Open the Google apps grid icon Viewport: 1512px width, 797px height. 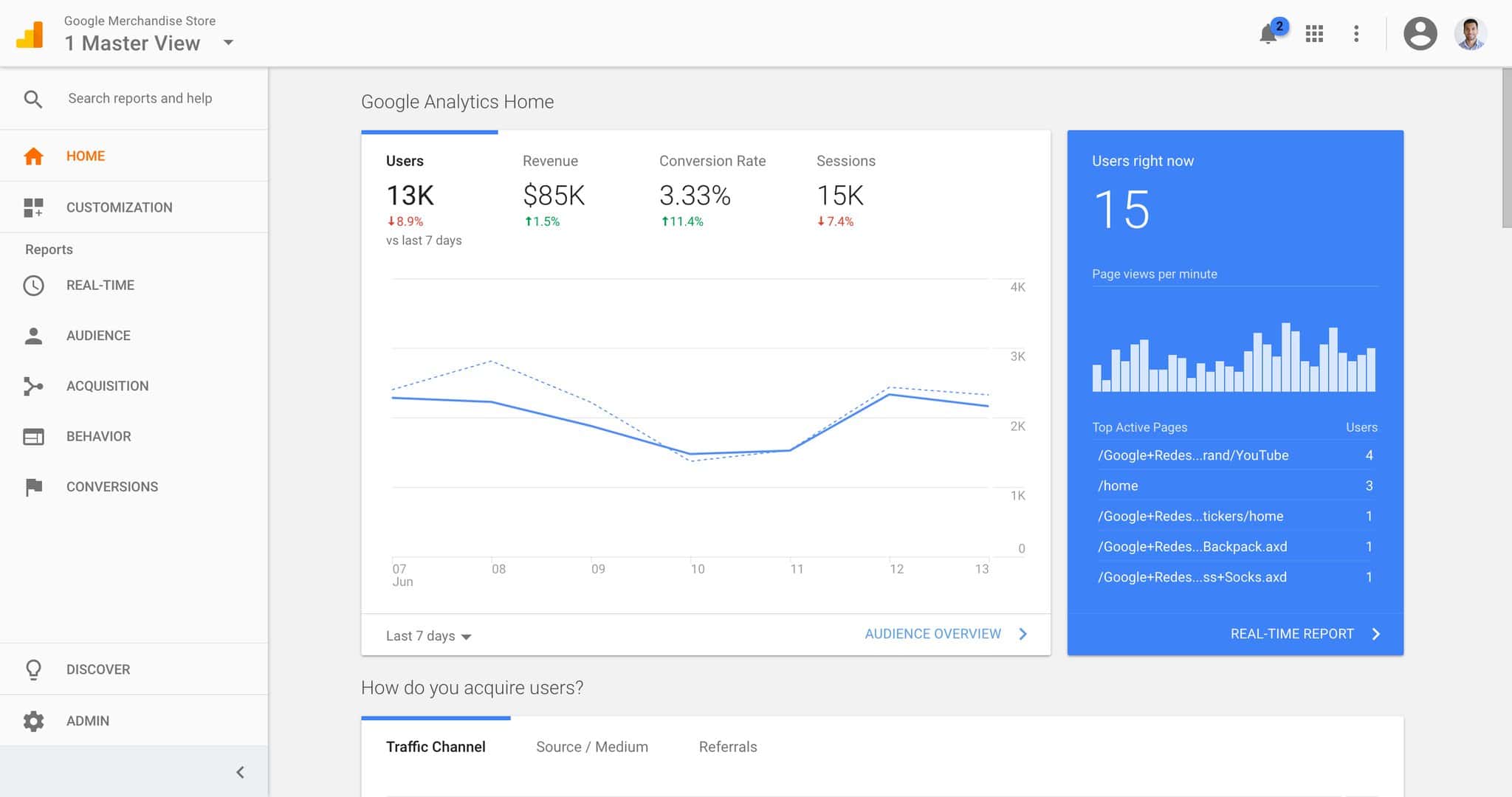(1314, 34)
